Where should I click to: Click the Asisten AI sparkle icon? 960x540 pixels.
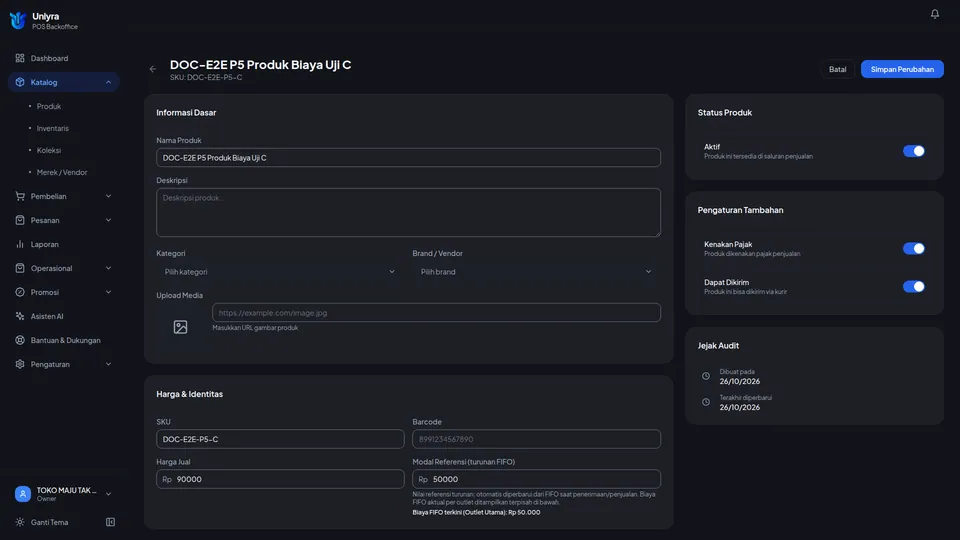coord(20,316)
